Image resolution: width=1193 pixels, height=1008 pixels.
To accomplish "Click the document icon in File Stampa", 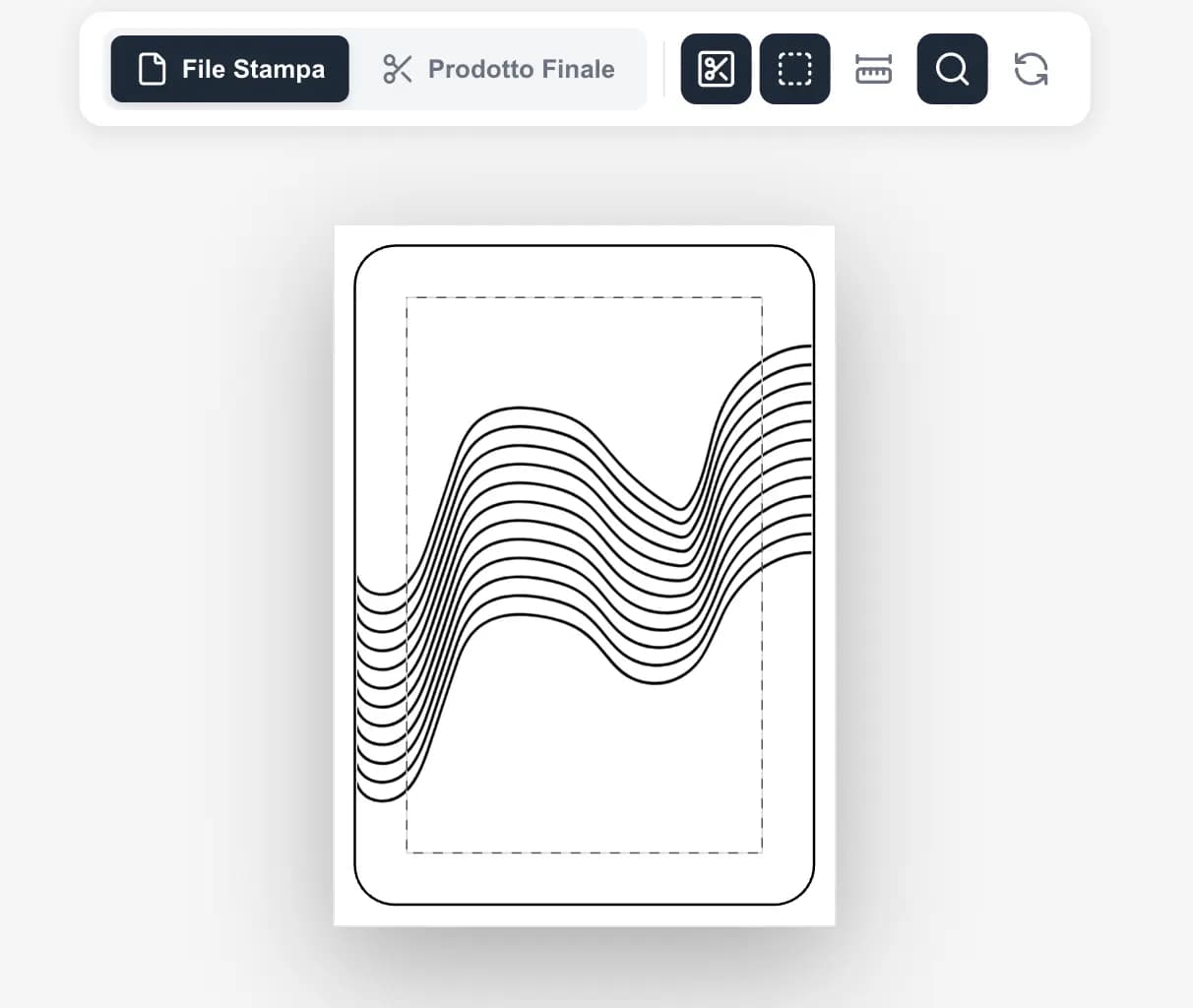I will (x=152, y=69).
